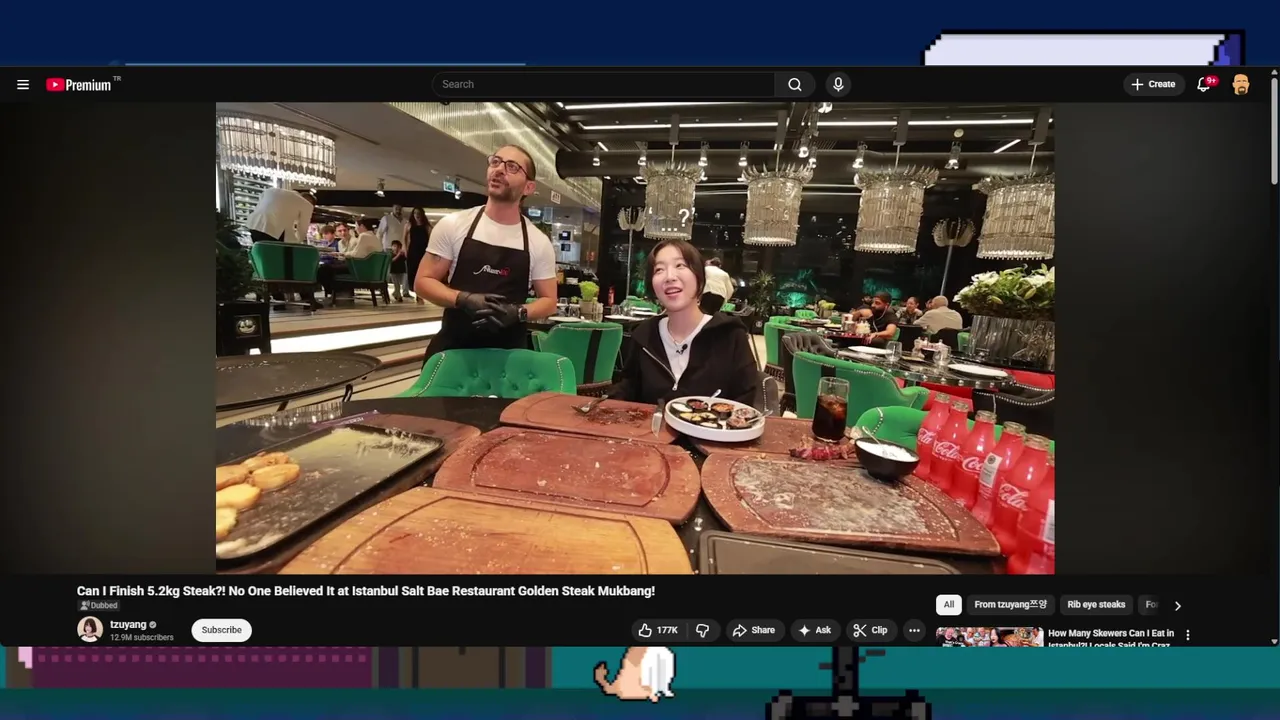Click the video player to pause
The height and width of the screenshot is (720, 1280).
point(635,338)
